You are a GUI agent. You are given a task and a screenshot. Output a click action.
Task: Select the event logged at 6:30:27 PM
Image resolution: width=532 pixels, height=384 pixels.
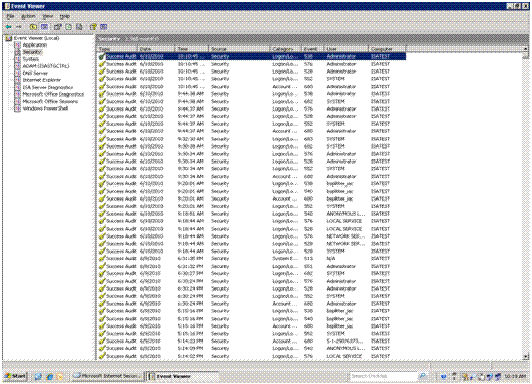click(252, 274)
